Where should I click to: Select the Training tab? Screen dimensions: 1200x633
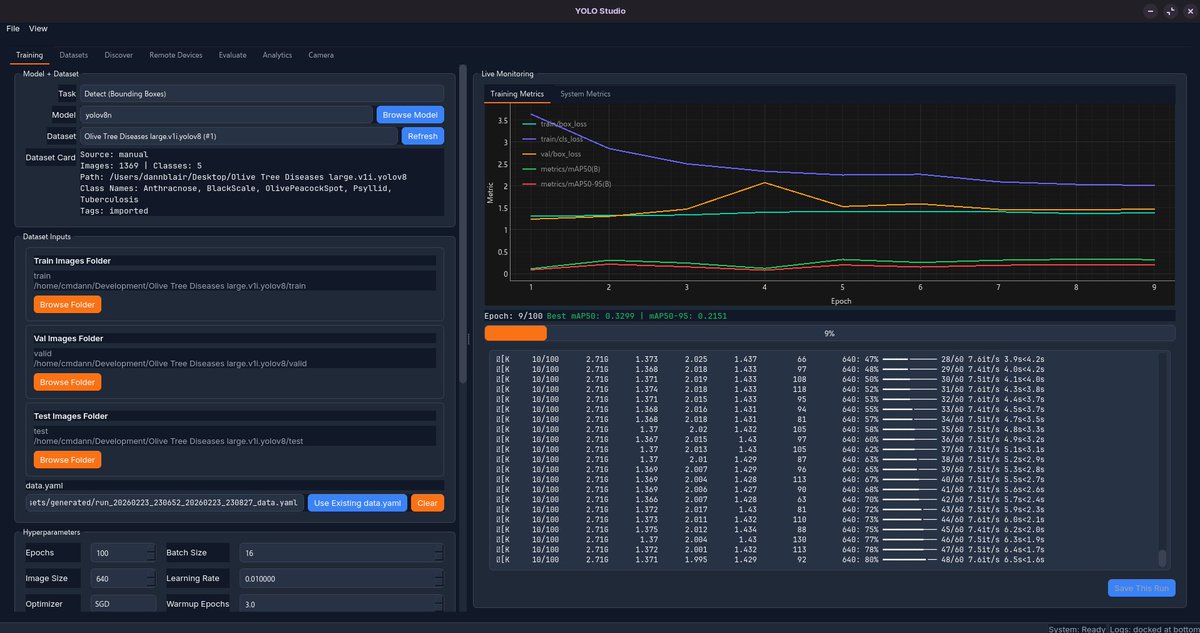tap(29, 55)
